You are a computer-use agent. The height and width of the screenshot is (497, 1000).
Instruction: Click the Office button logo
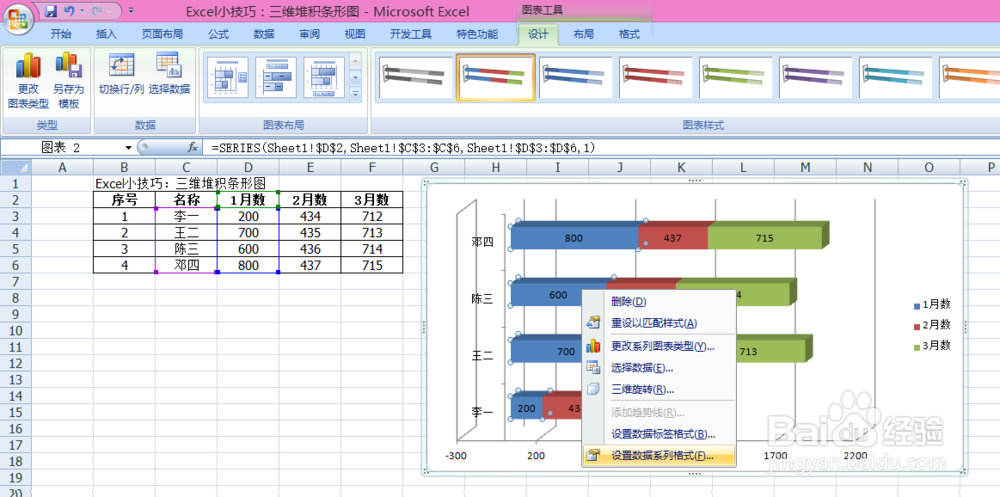[x=17, y=18]
